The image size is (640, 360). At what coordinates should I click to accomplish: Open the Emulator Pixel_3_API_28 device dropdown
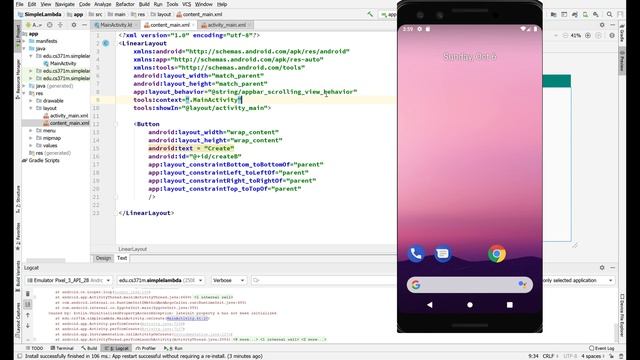point(68,280)
